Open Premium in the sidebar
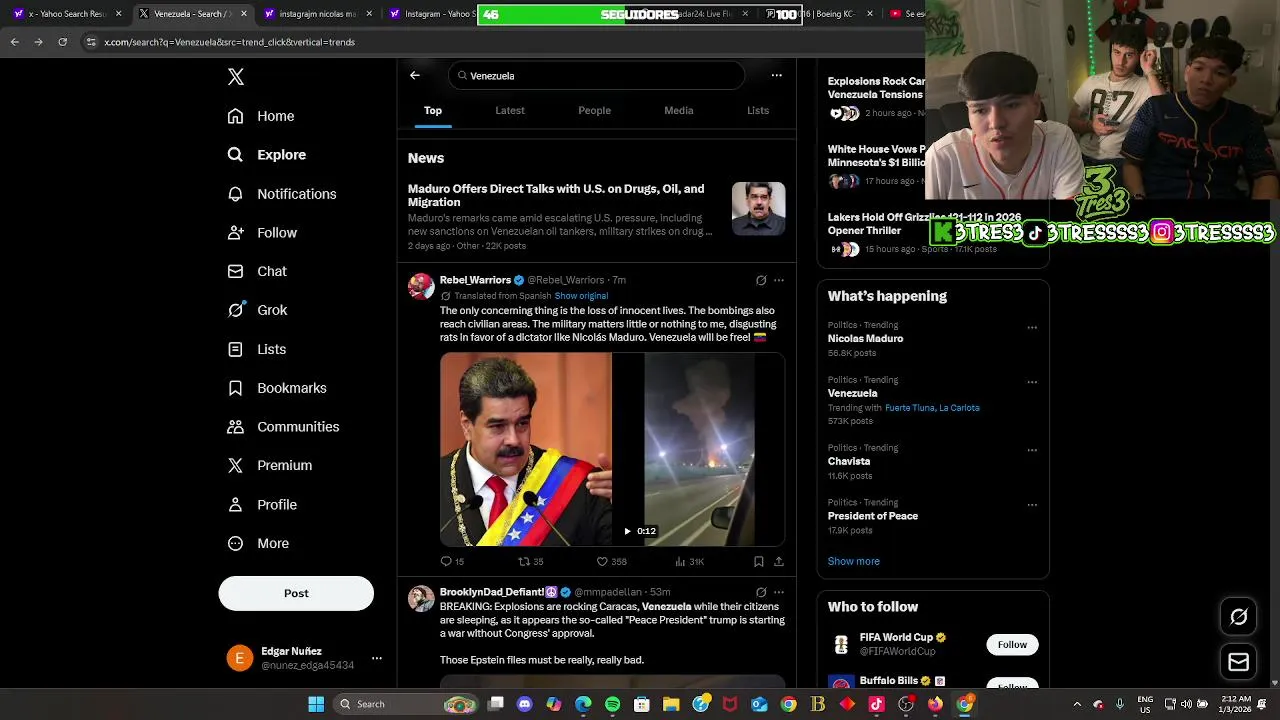The image size is (1280, 720). click(270, 465)
